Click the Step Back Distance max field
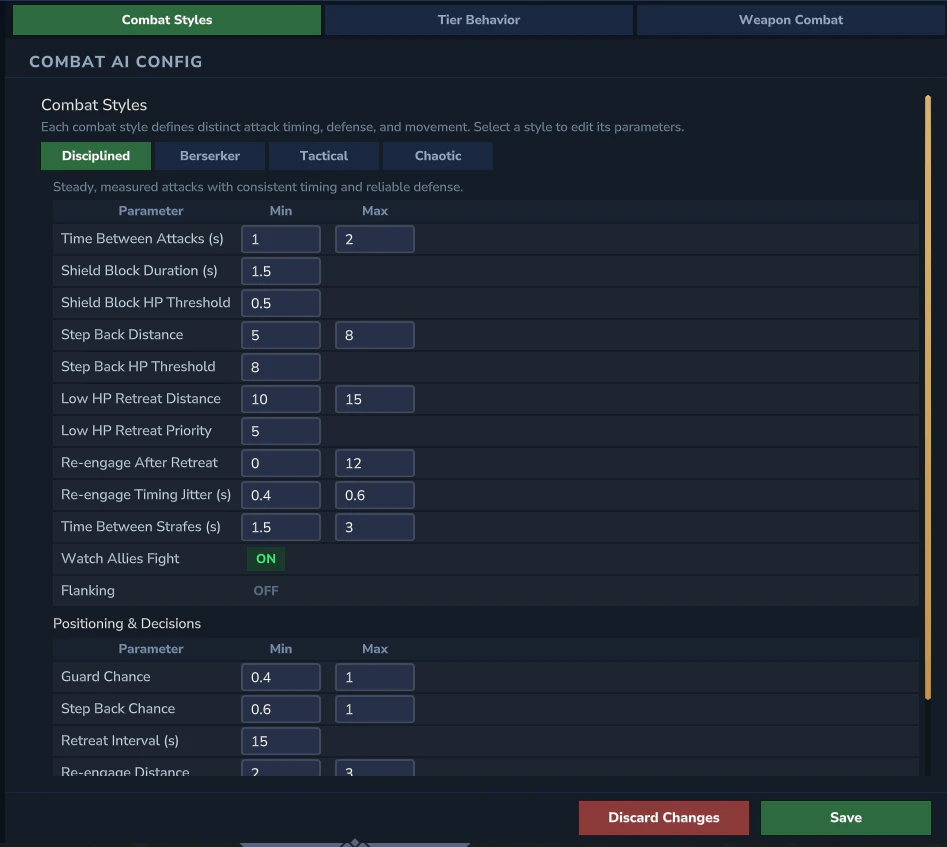This screenshot has height=847, width=947. (374, 335)
